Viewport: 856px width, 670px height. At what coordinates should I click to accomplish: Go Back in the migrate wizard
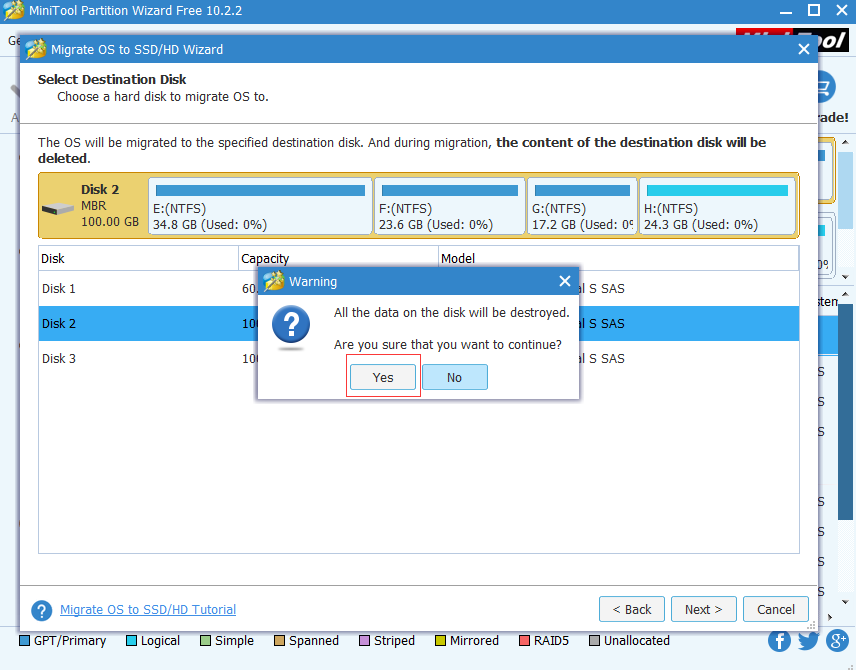point(632,609)
